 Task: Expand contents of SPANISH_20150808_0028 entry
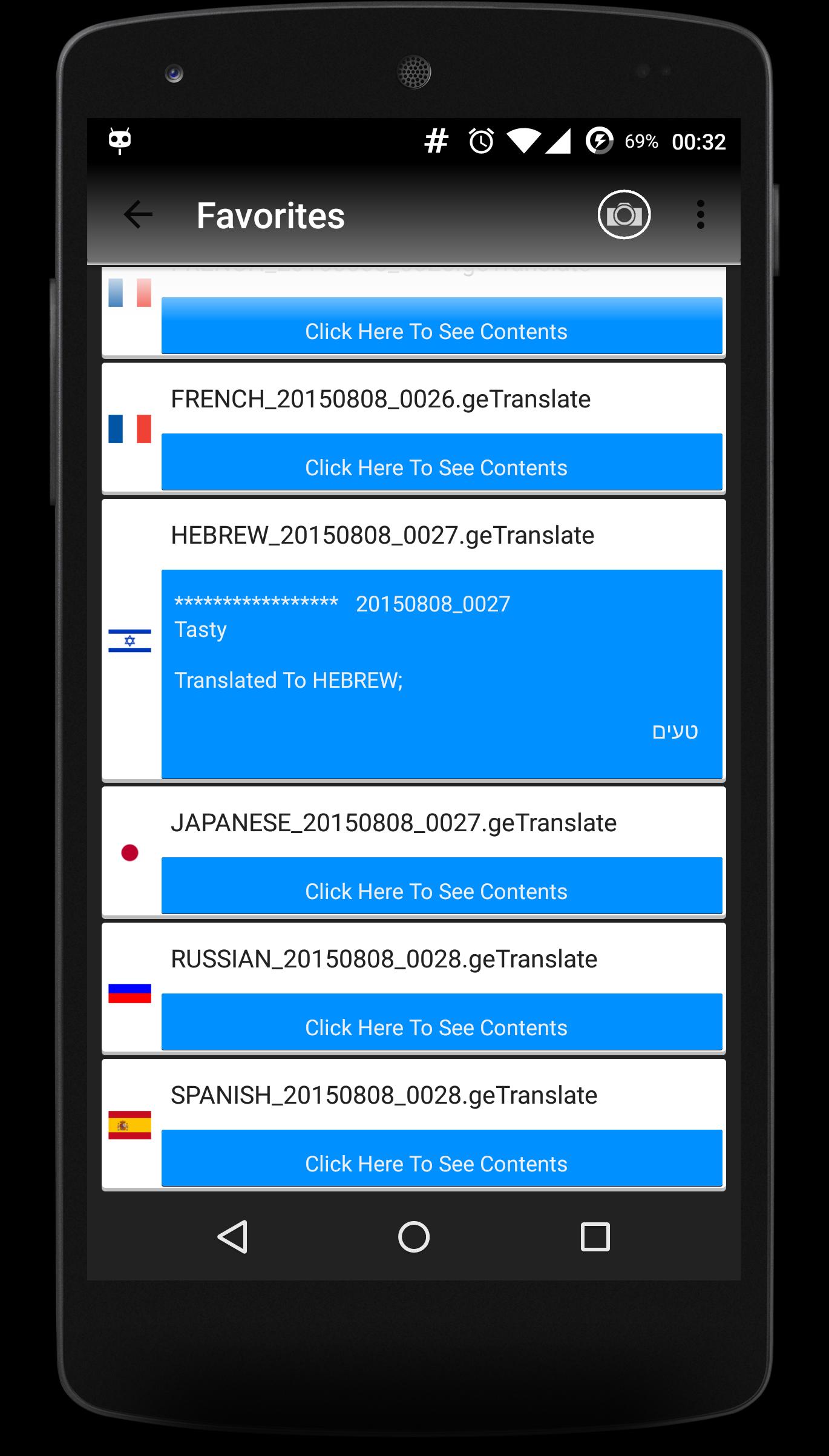click(442, 1158)
